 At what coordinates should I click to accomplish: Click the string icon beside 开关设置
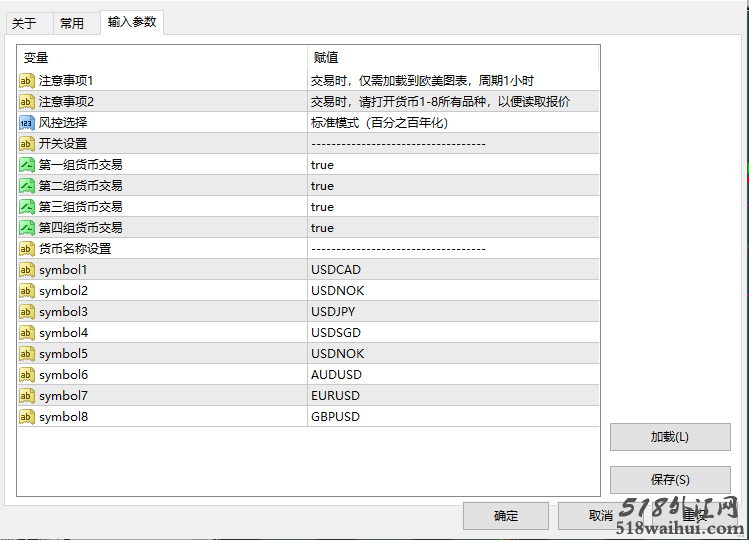[x=27, y=144]
